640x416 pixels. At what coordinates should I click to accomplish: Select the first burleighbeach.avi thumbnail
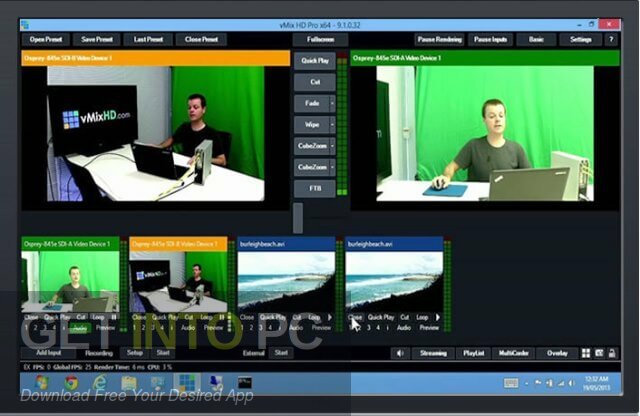click(x=286, y=281)
